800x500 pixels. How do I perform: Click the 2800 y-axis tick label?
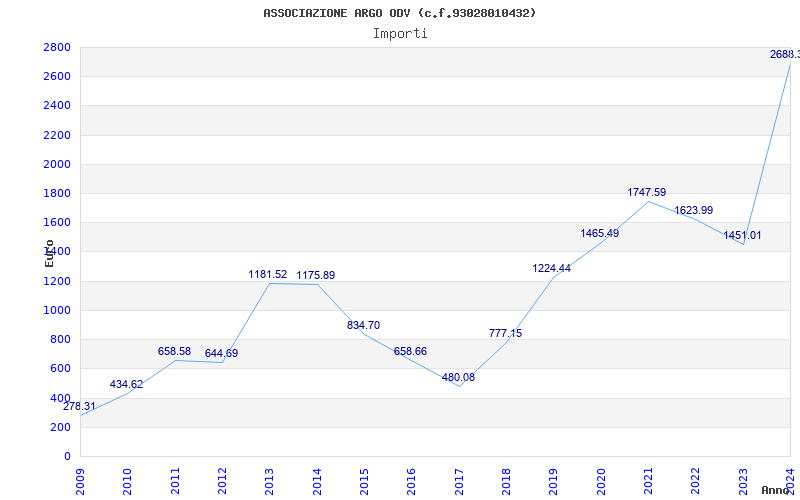tap(58, 48)
